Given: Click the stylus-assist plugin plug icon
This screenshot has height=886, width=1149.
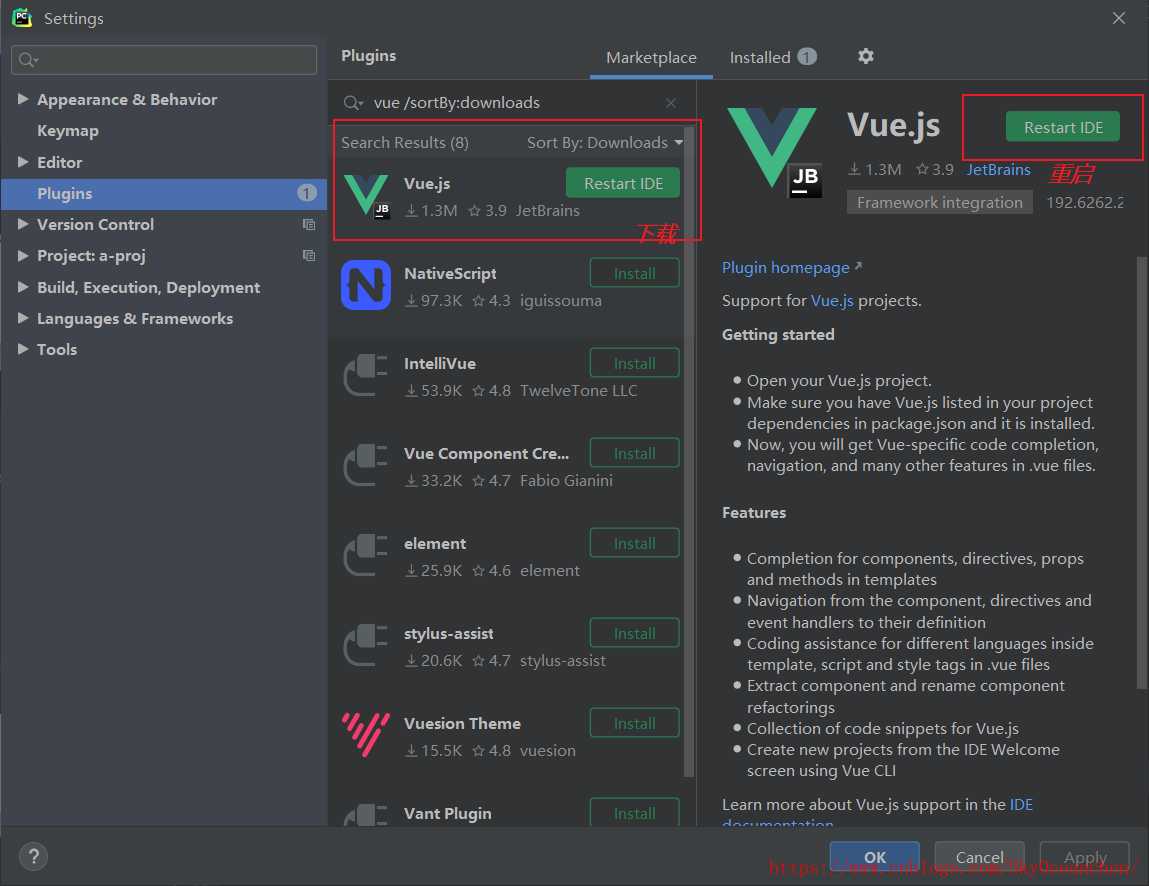Looking at the screenshot, I should pyautogui.click(x=366, y=646).
